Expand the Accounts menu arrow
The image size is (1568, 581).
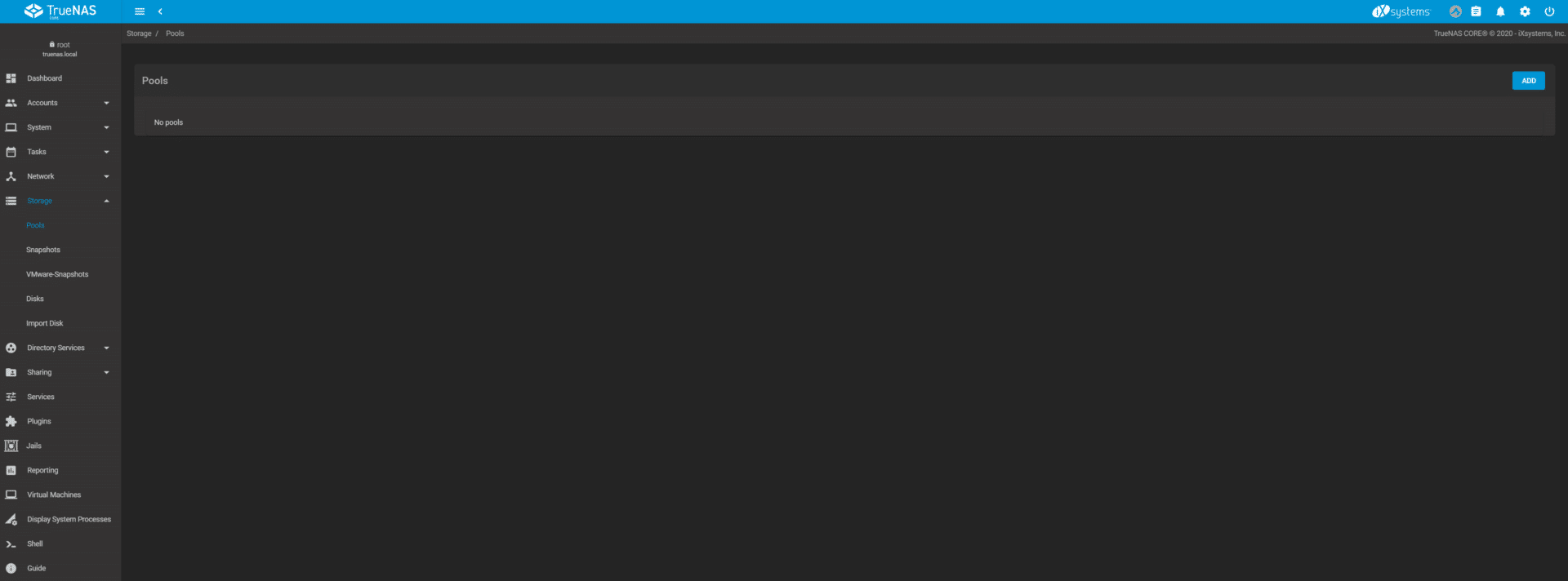[x=106, y=103]
